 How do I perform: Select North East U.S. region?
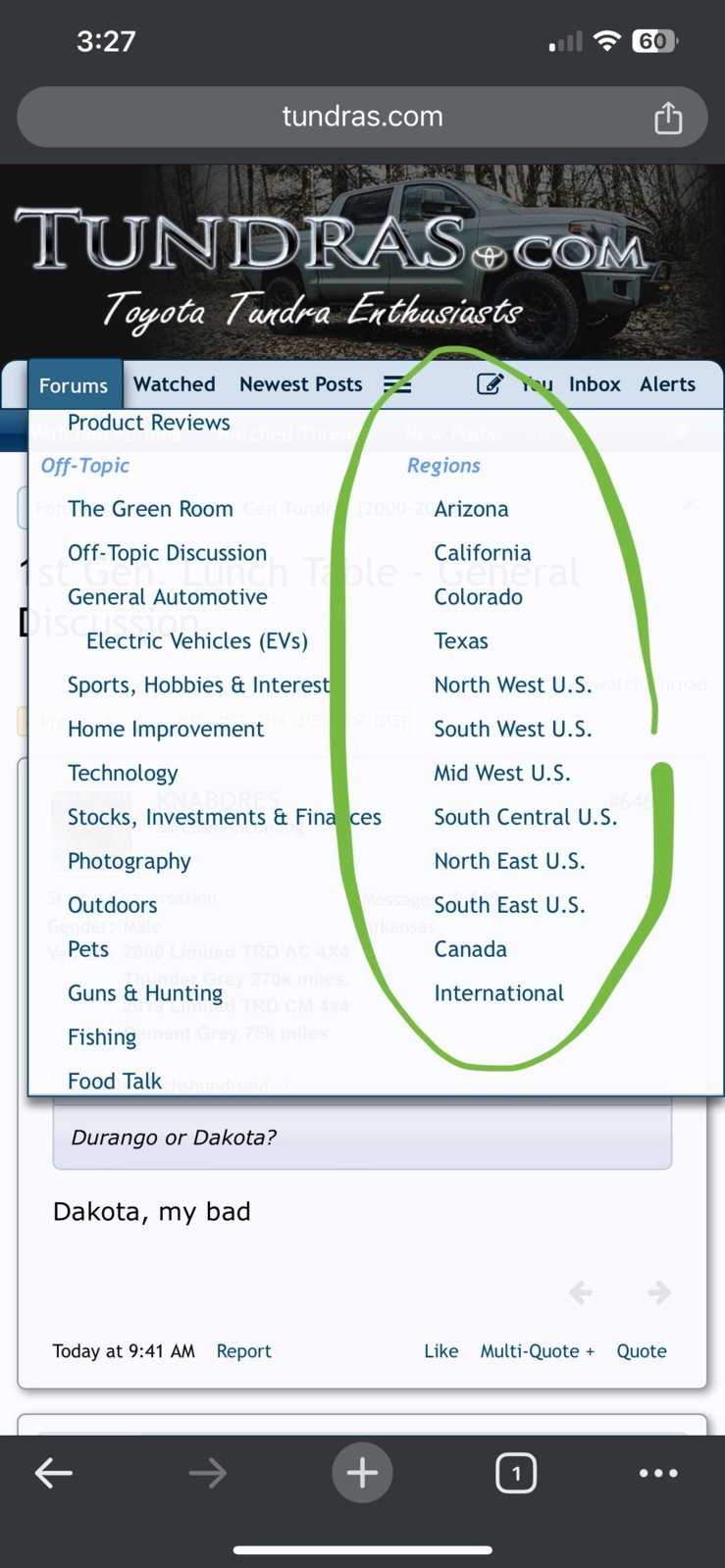[x=510, y=862]
